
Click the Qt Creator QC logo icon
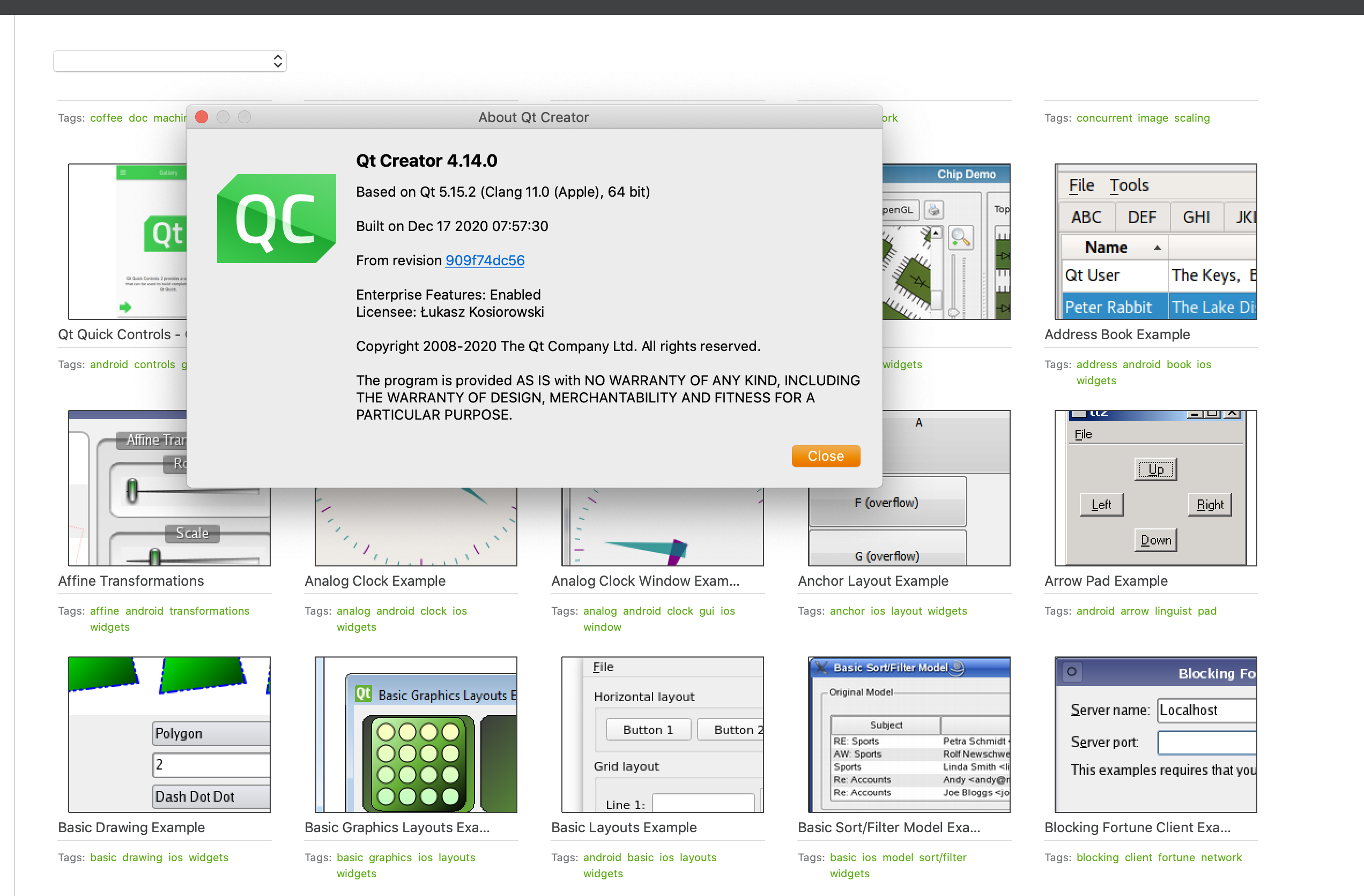coord(276,219)
